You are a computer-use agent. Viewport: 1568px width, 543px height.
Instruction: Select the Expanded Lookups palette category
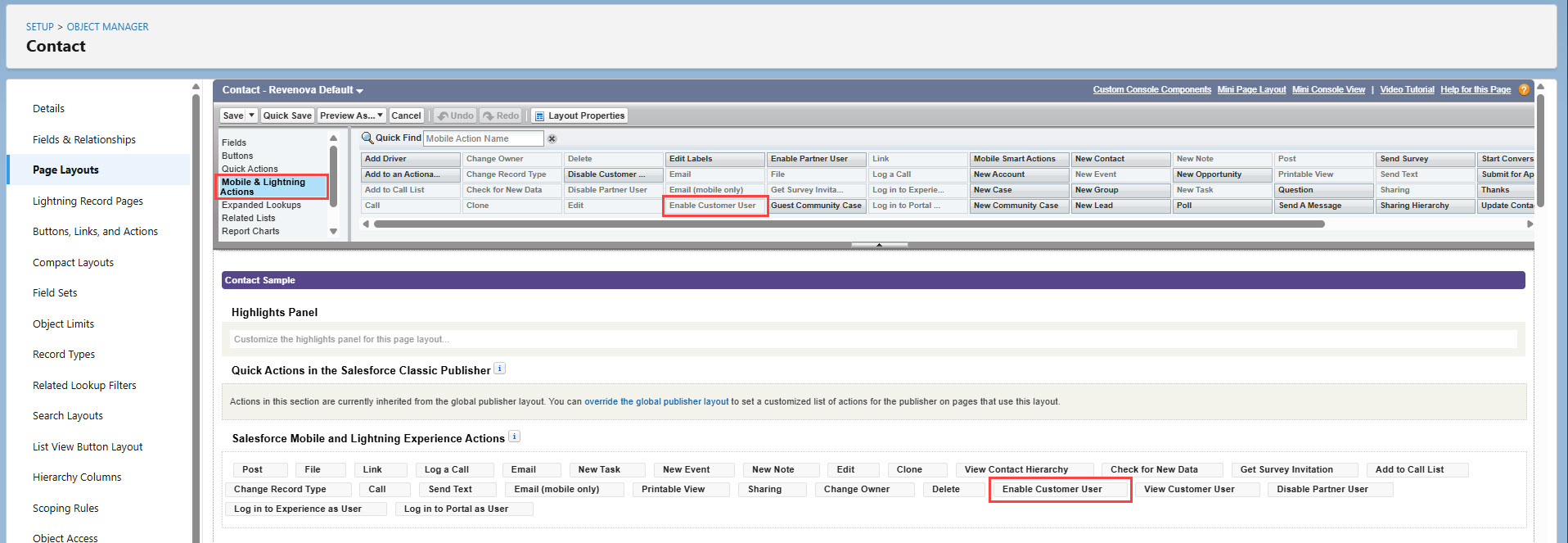point(261,205)
